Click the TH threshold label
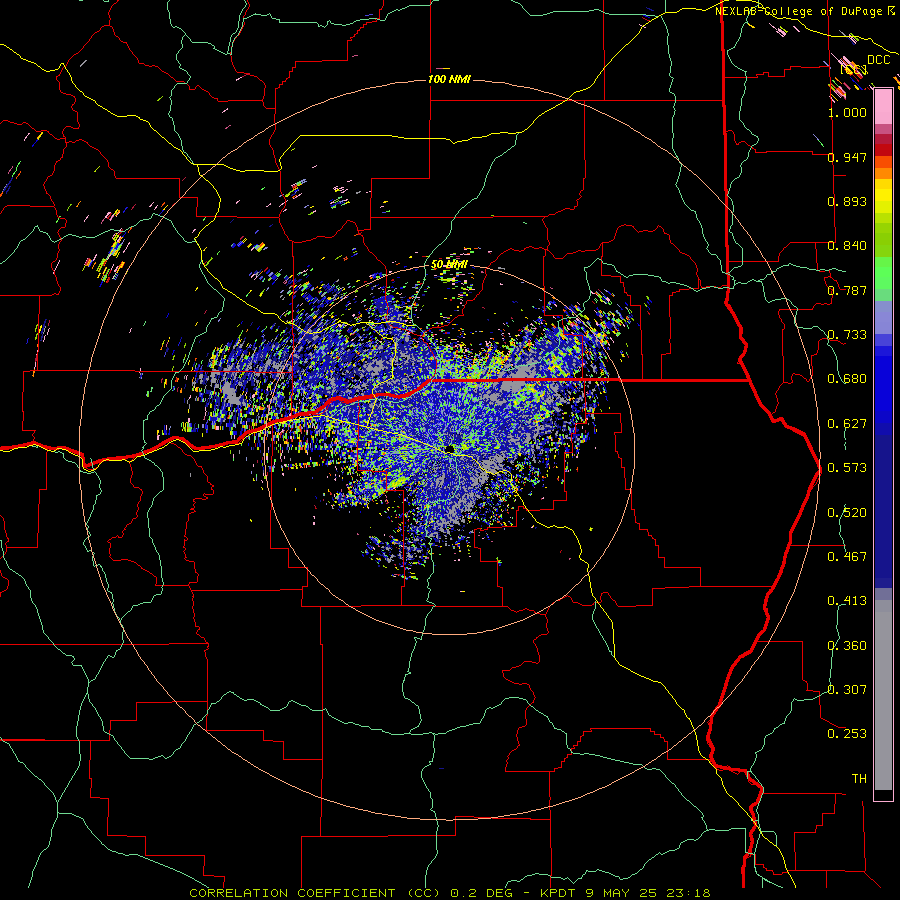This screenshot has width=900, height=900. [859, 779]
